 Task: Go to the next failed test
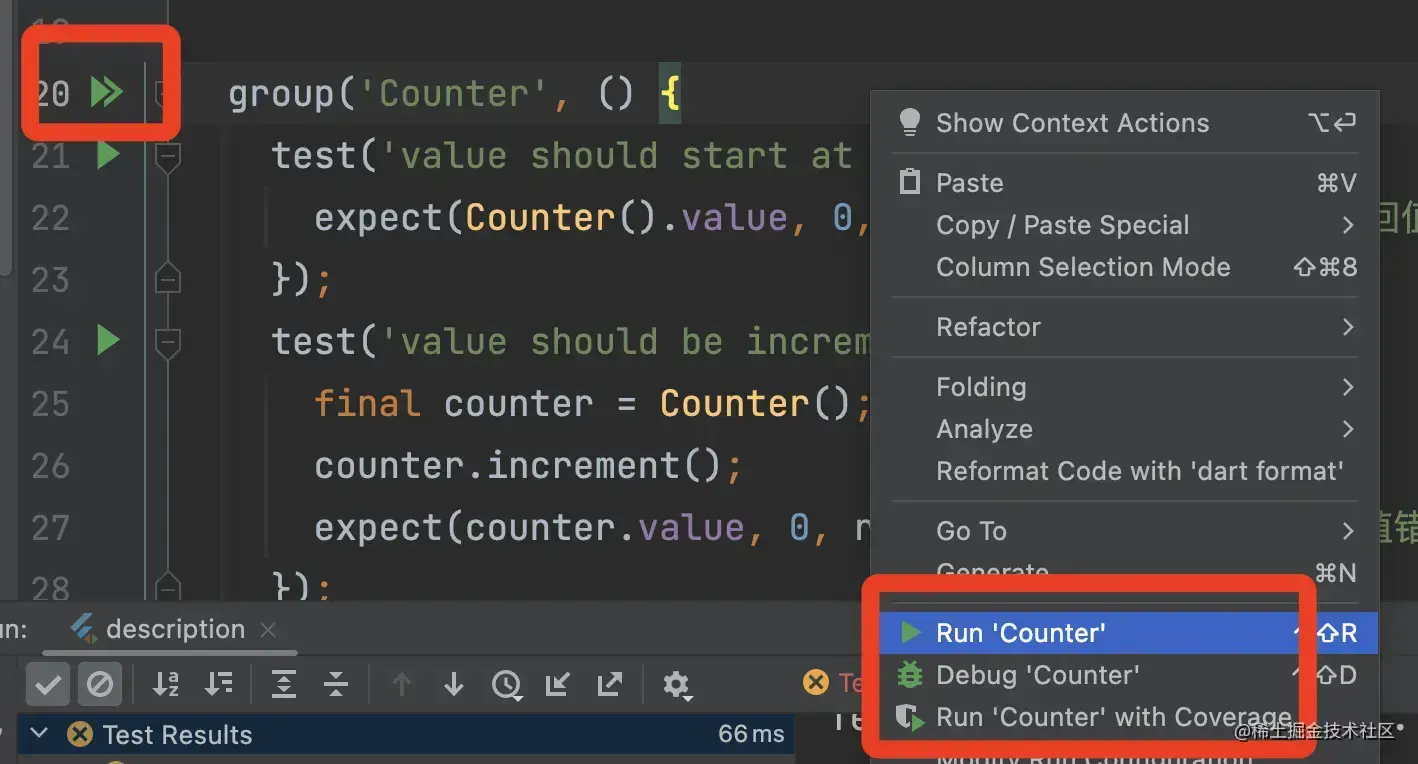click(x=454, y=685)
